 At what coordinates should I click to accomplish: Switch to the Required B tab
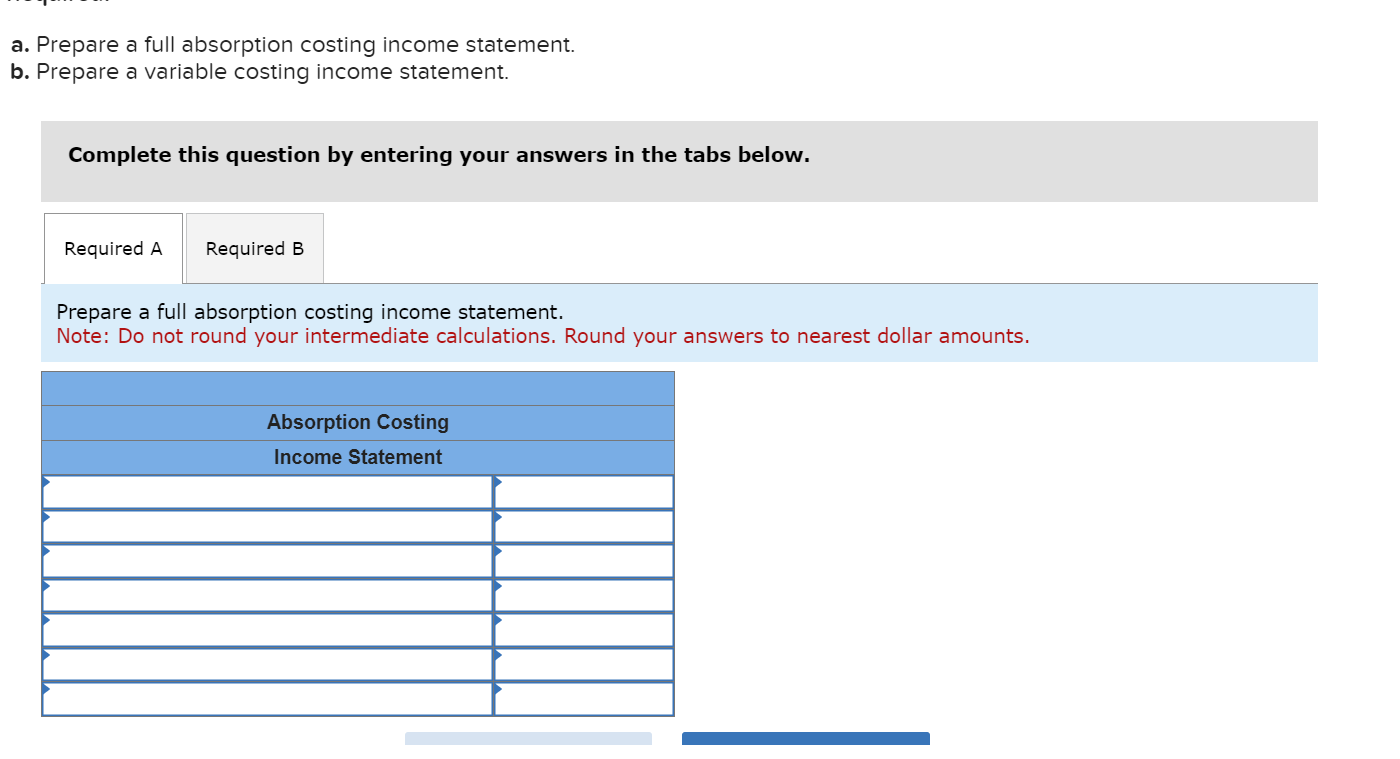(254, 248)
